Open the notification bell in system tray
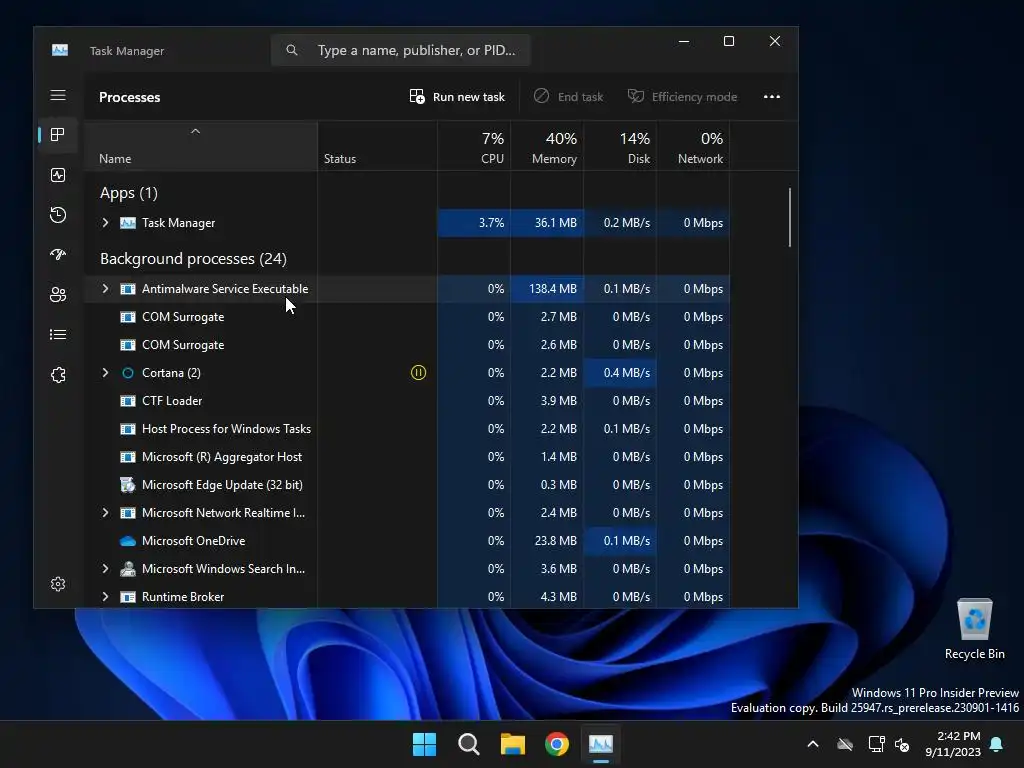1024x768 pixels. tap(997, 744)
